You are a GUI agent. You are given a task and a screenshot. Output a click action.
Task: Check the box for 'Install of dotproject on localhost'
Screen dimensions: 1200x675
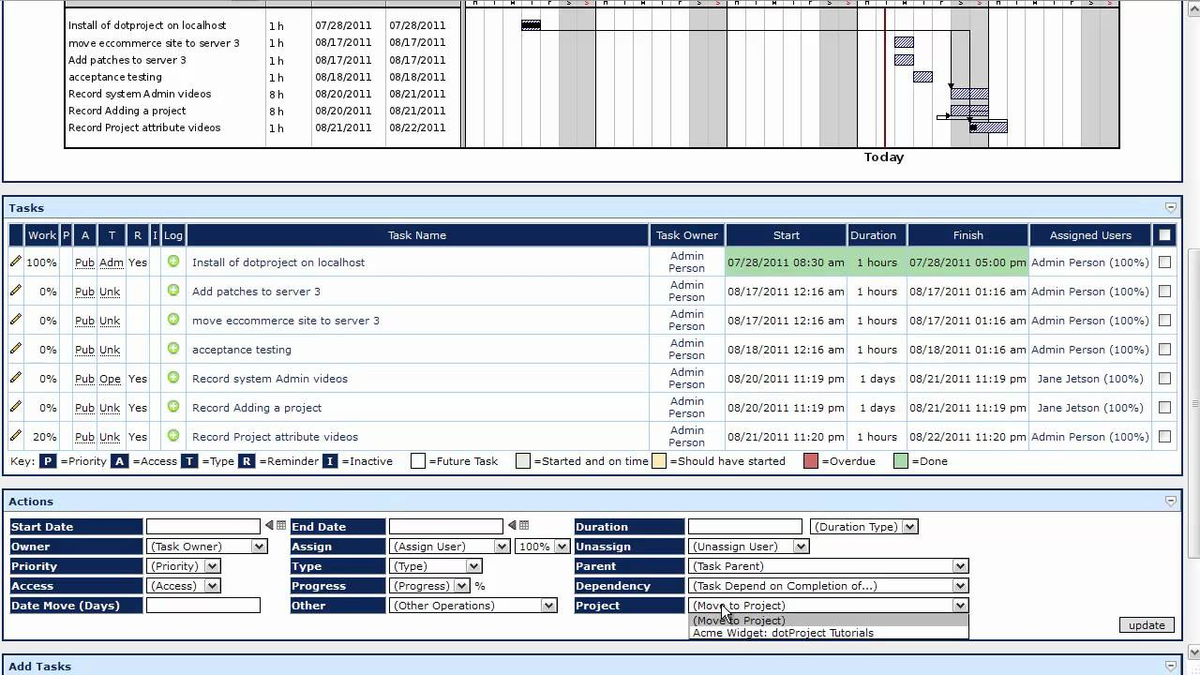pyautogui.click(x=1164, y=262)
